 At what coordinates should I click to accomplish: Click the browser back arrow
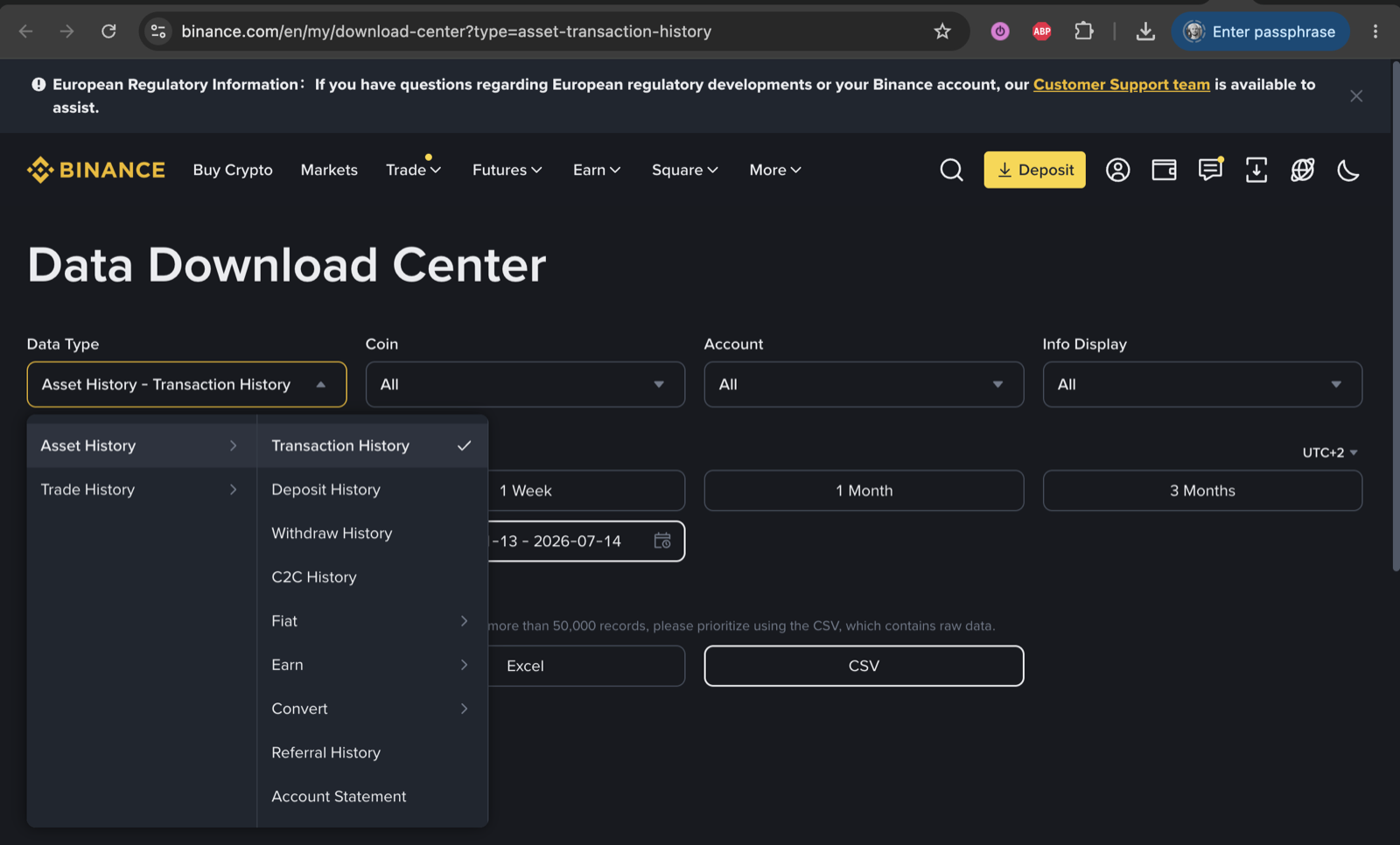click(x=26, y=31)
